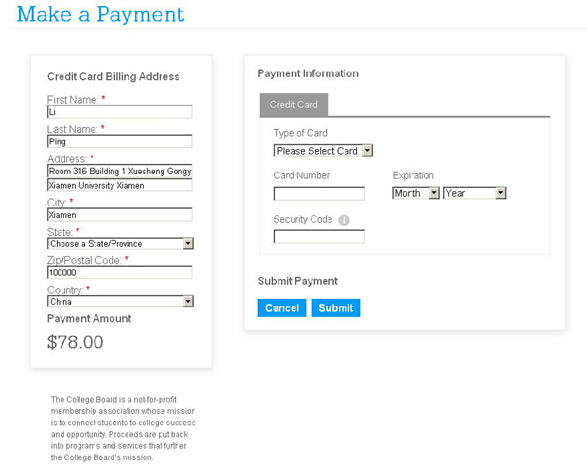Image resolution: width=587 pixels, height=473 pixels.
Task: Open the Type of Card dropdown
Action: click(x=323, y=151)
